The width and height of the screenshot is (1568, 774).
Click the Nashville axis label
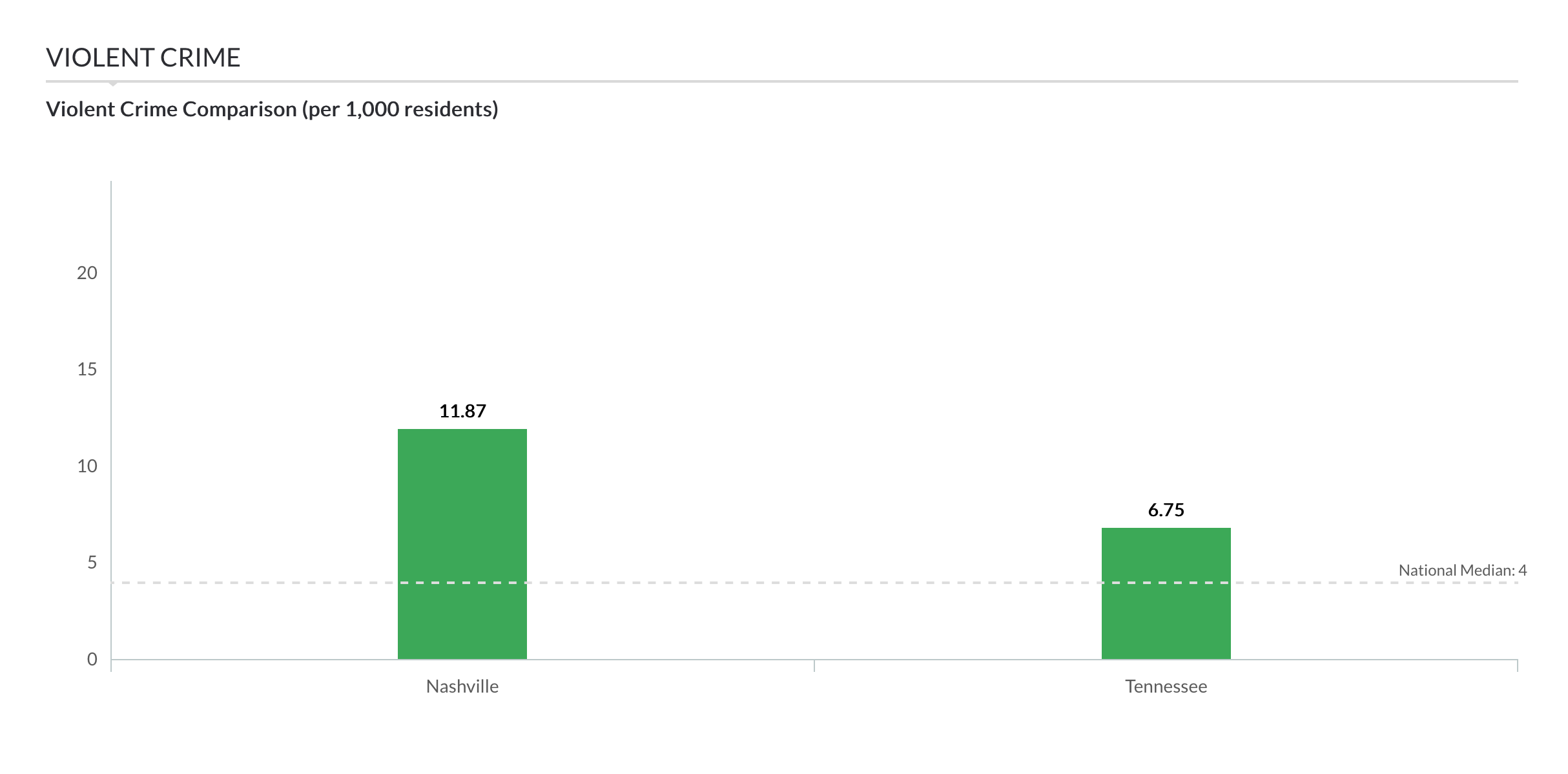tap(462, 686)
